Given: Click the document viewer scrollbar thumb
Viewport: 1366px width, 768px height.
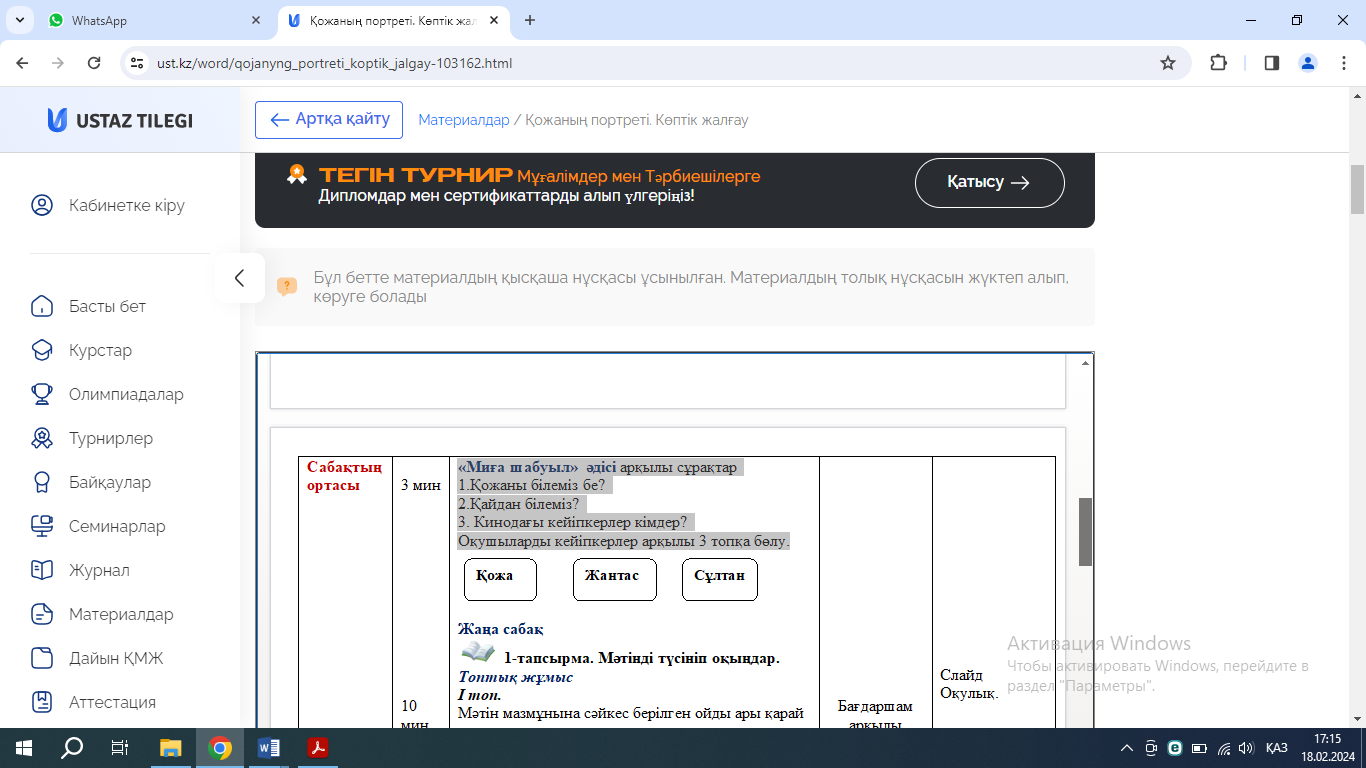Looking at the screenshot, I should (1085, 532).
